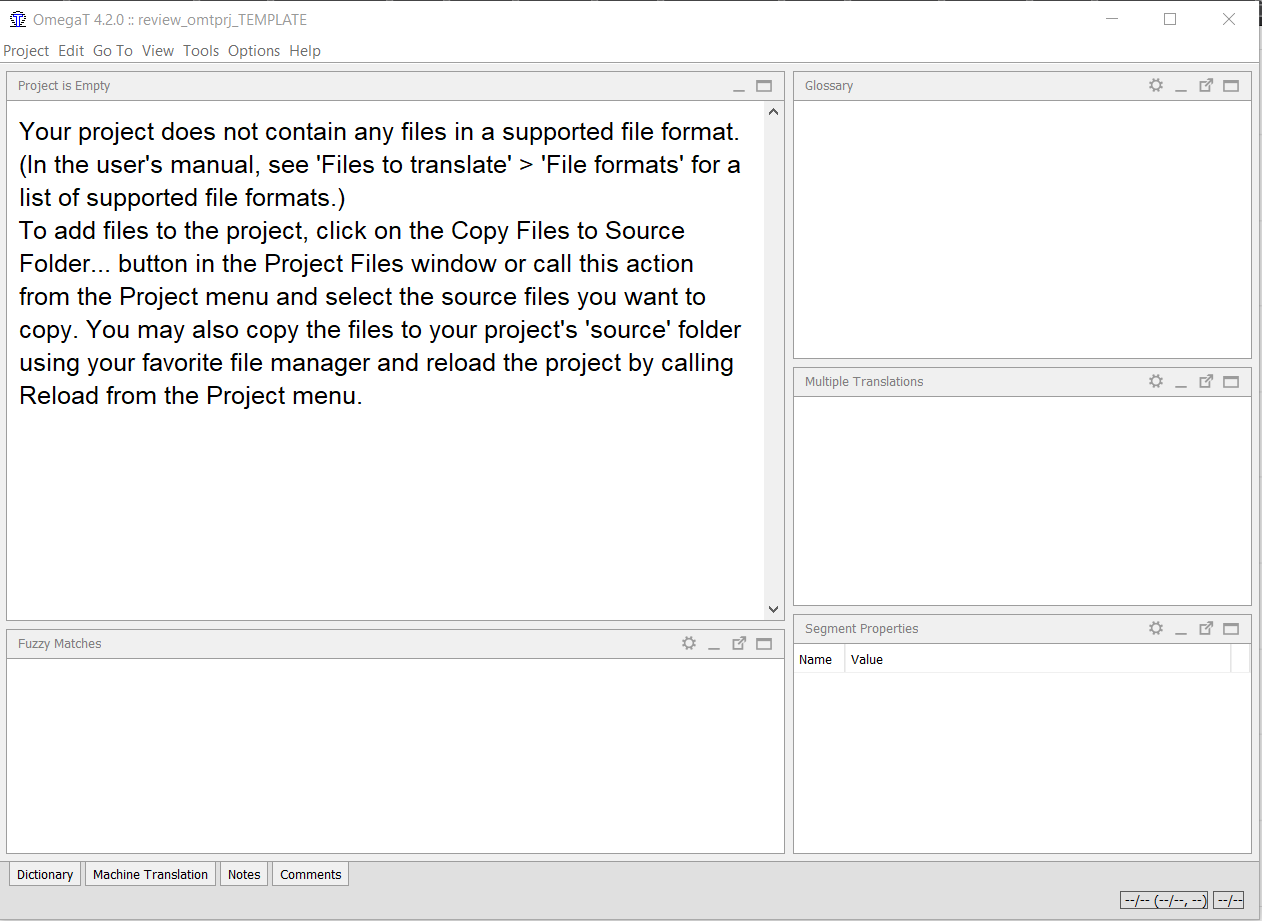The width and height of the screenshot is (1262, 921).
Task: Undock the Multiple Translations pane
Action: tap(1206, 381)
